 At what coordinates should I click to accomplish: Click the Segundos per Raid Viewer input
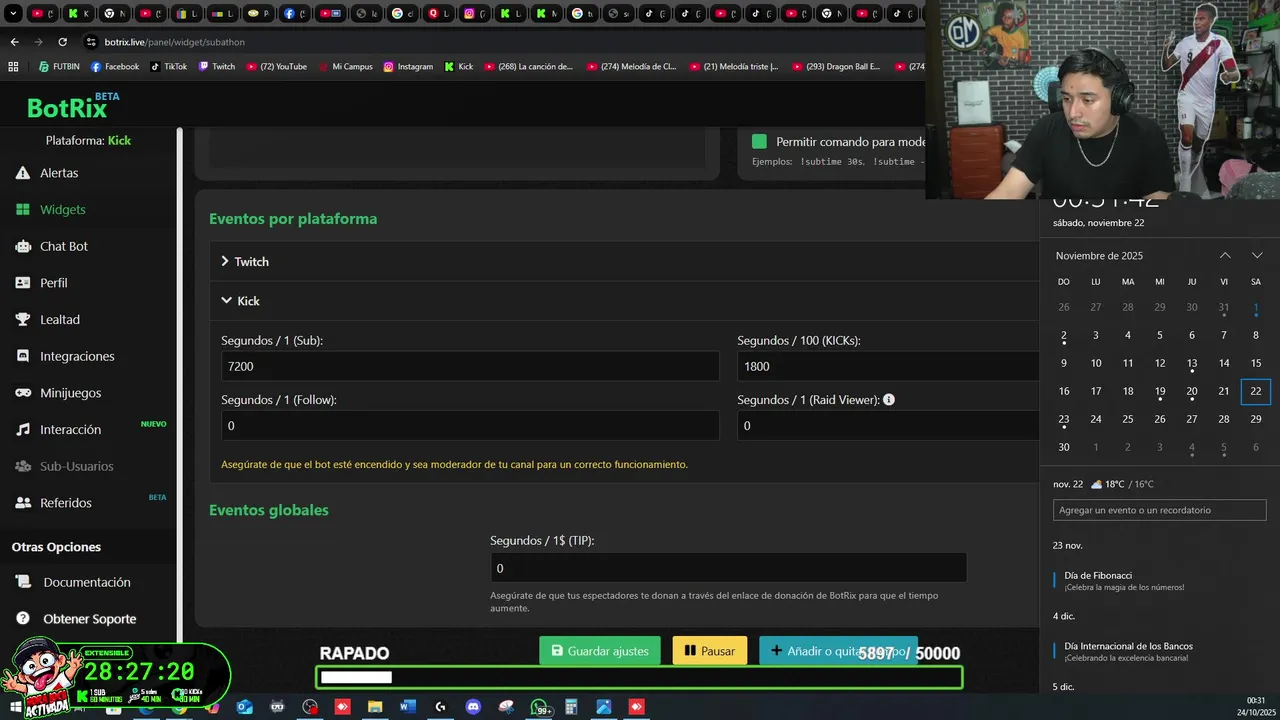[888, 425]
